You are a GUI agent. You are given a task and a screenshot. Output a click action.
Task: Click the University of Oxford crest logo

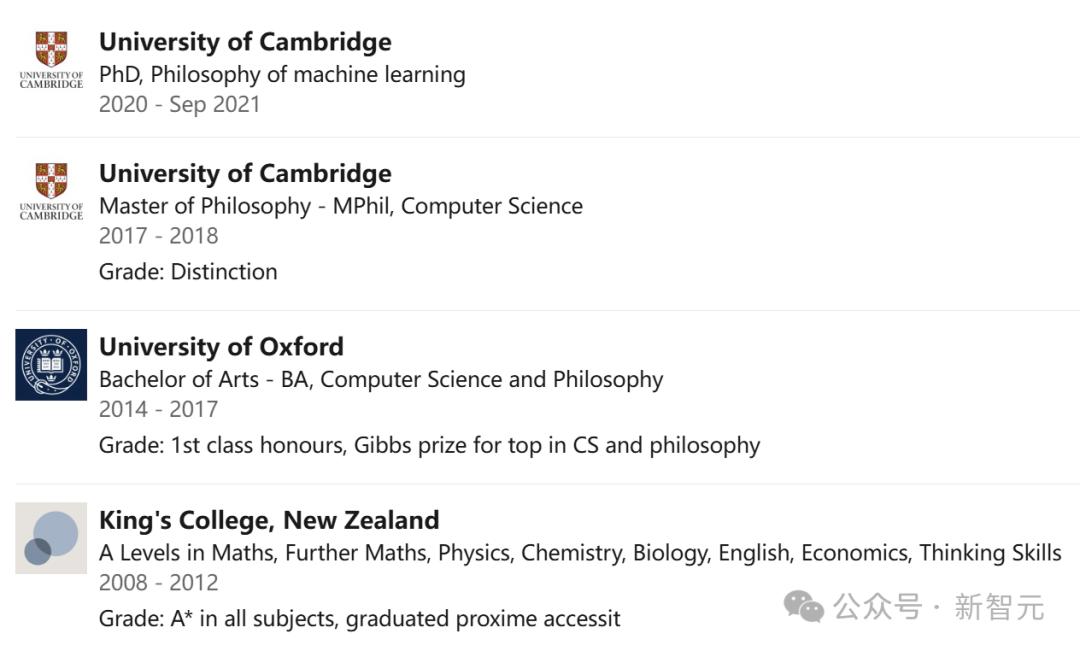click(51, 365)
